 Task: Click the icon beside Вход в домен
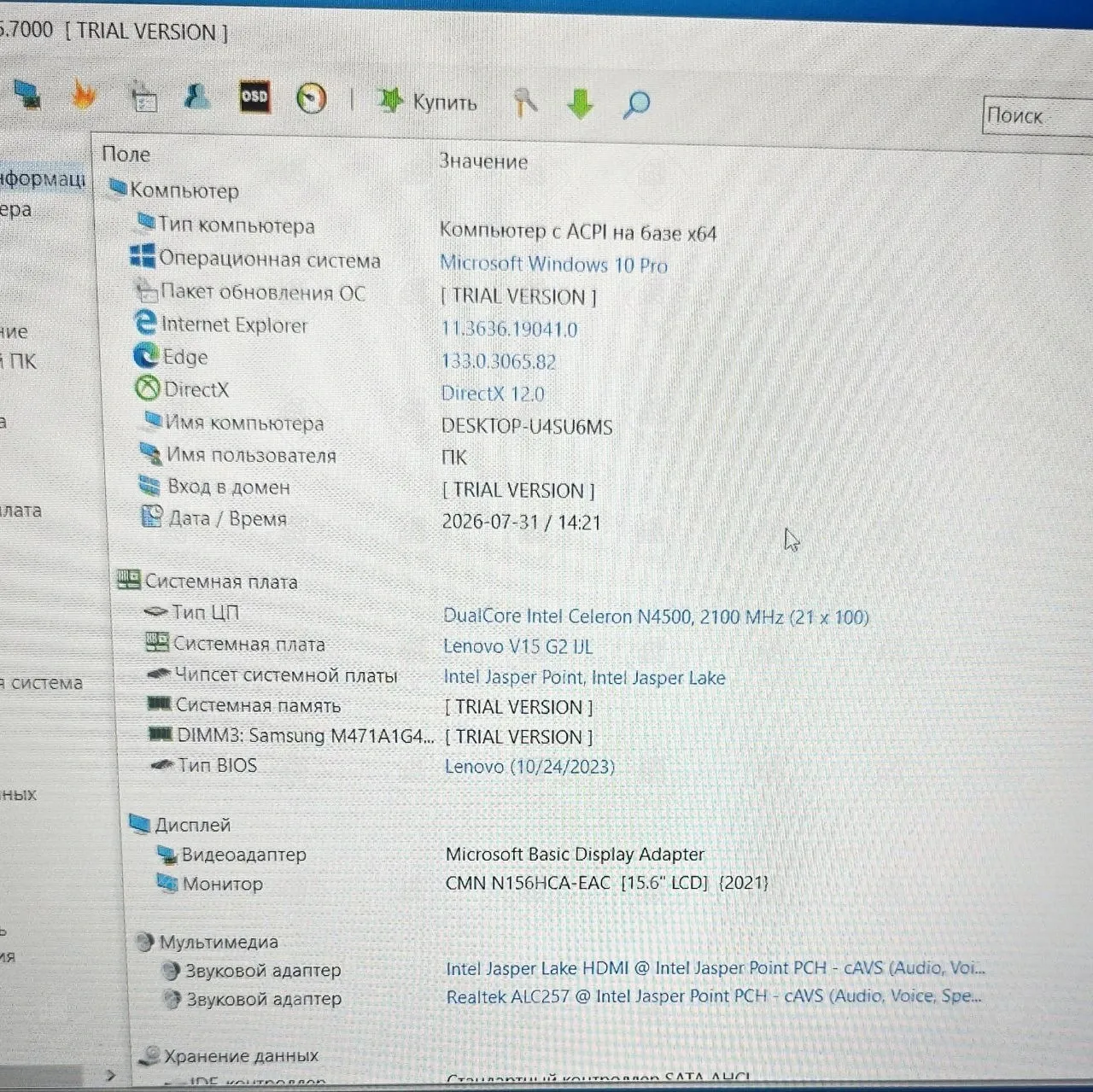pos(149,486)
